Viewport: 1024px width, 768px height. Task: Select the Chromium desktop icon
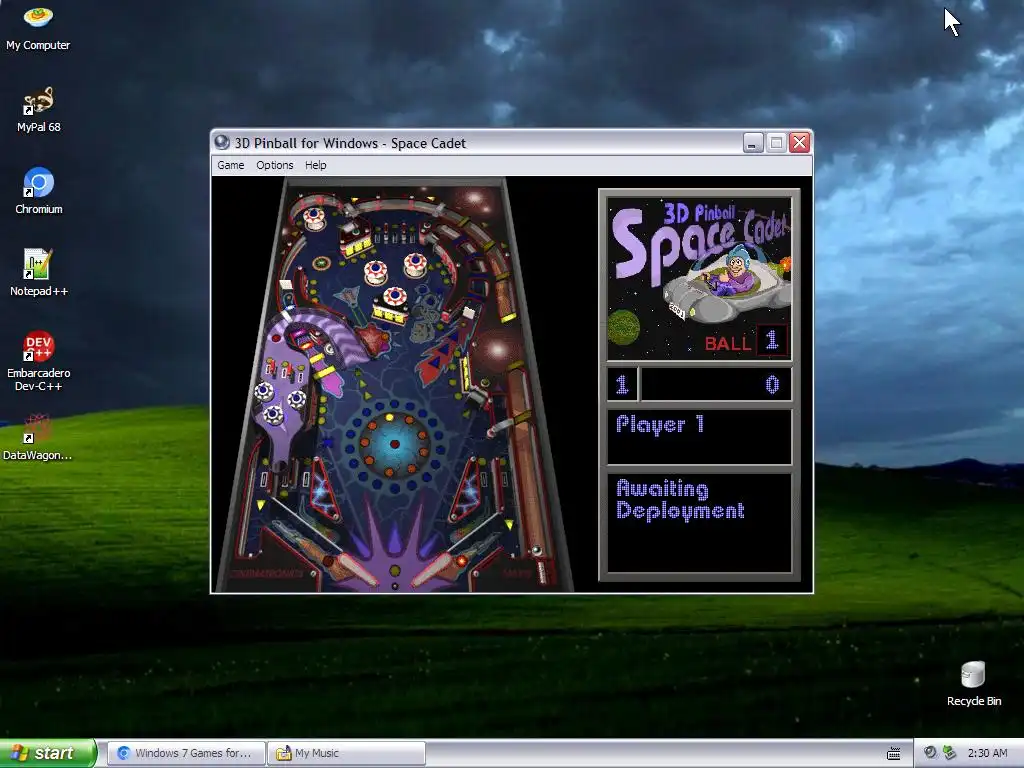click(x=39, y=191)
